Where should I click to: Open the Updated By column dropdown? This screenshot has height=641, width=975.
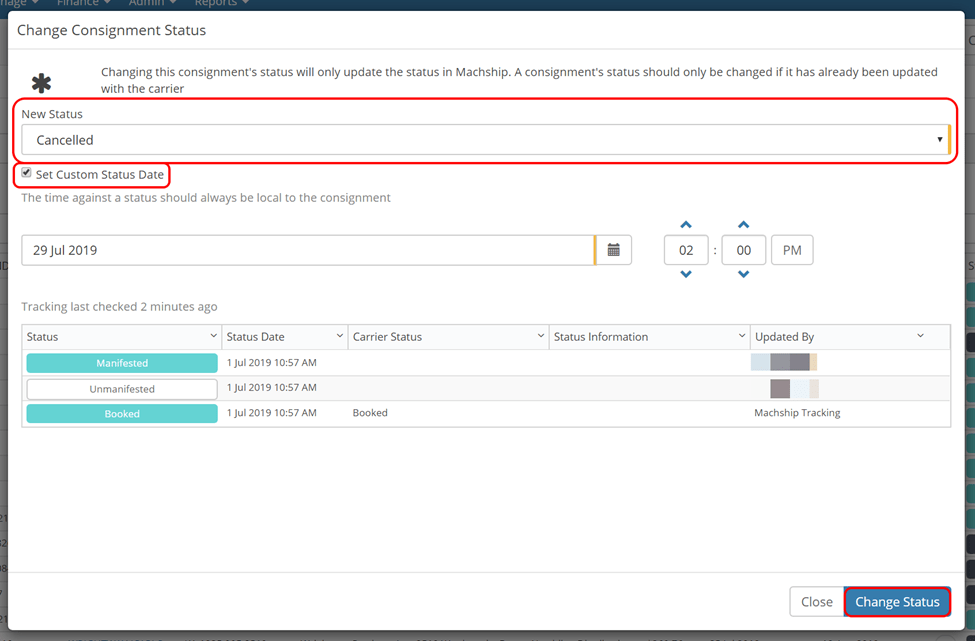[x=920, y=336]
